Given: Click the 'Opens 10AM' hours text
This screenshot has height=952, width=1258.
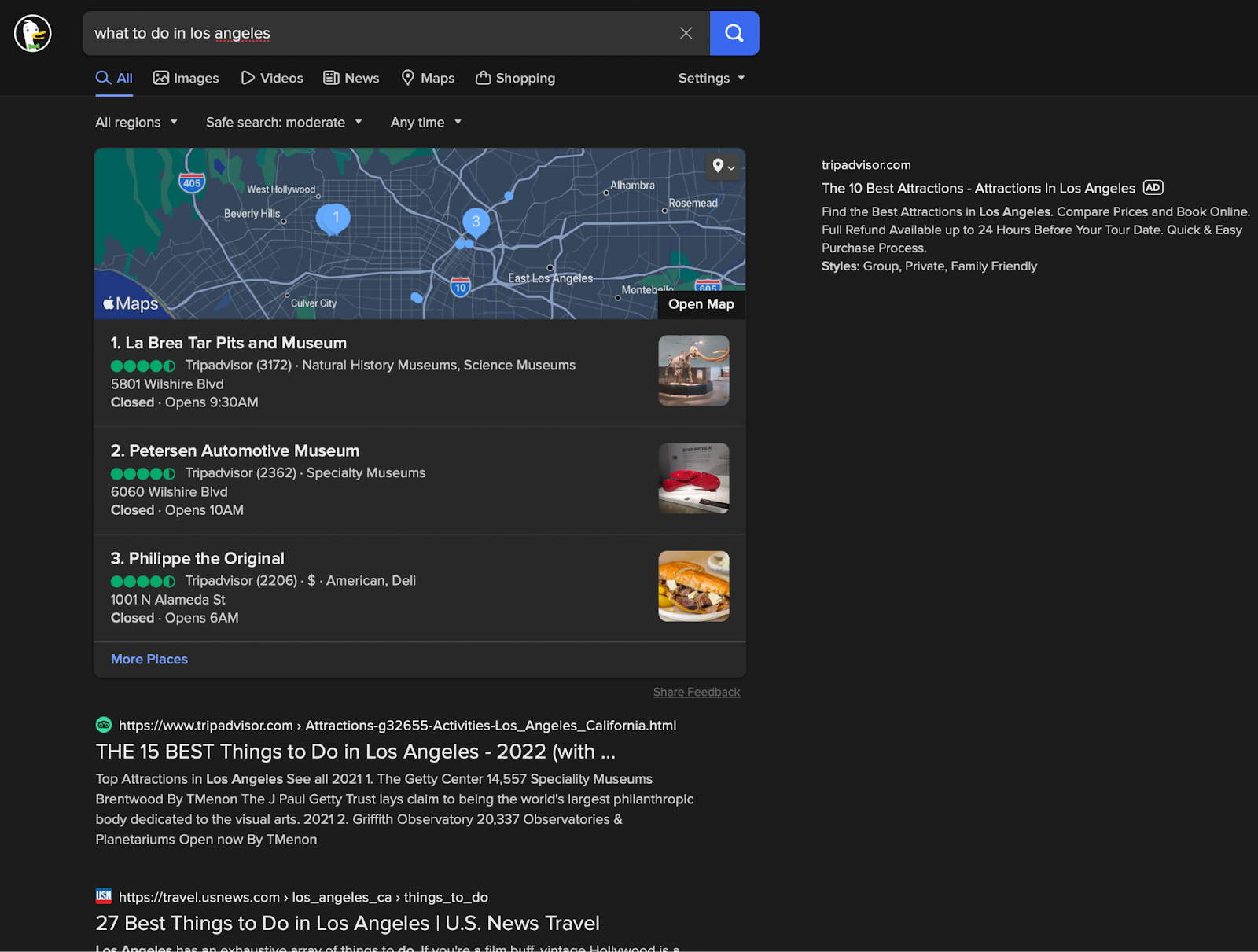Looking at the screenshot, I should tap(204, 509).
